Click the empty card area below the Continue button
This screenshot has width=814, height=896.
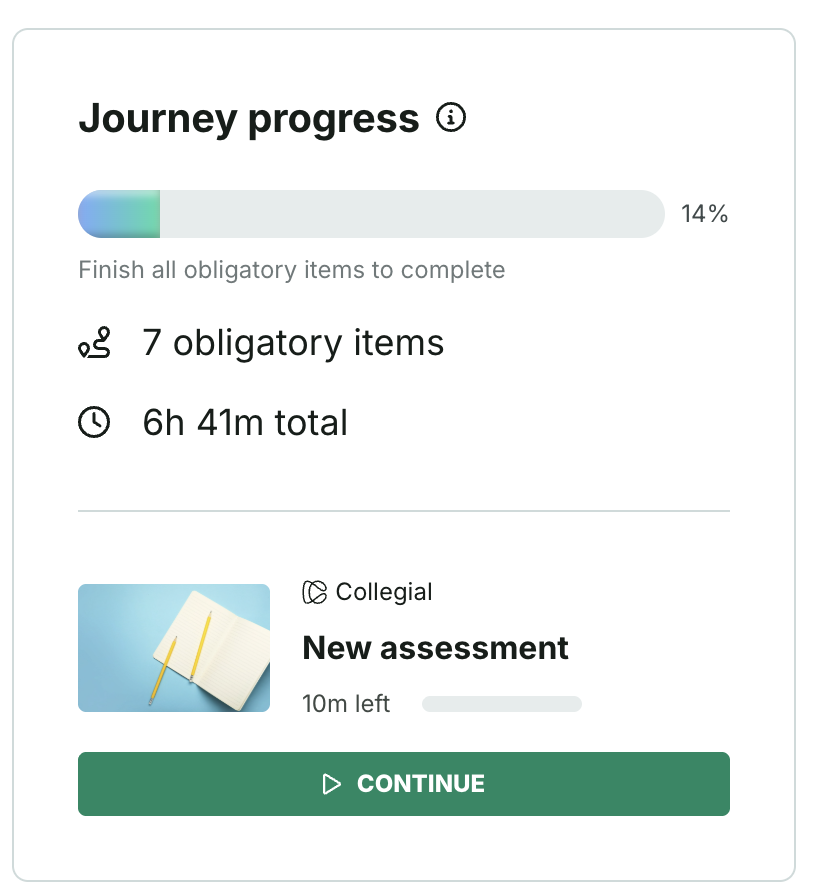click(x=404, y=848)
